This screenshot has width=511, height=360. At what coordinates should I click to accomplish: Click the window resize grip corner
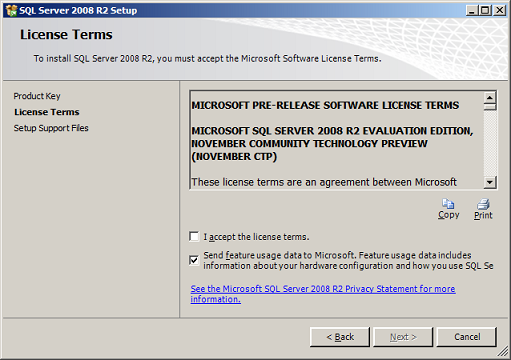tap(503, 352)
